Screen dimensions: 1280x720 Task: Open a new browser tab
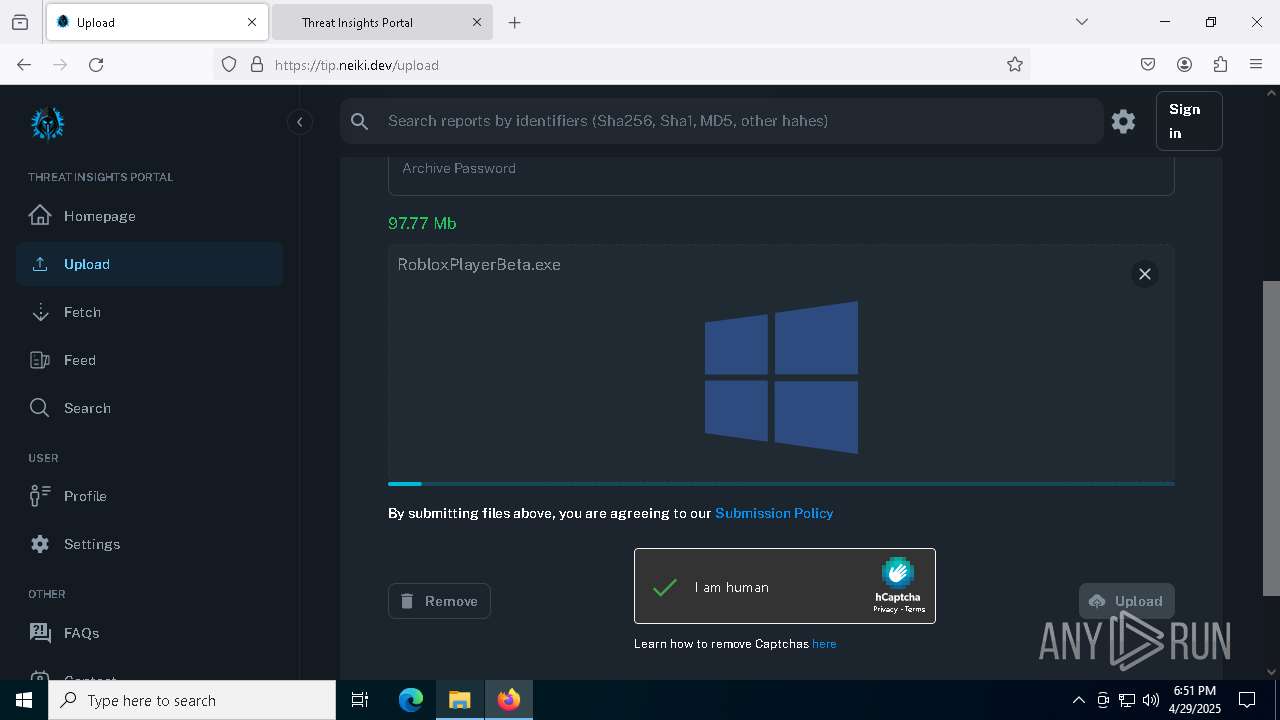click(x=514, y=22)
